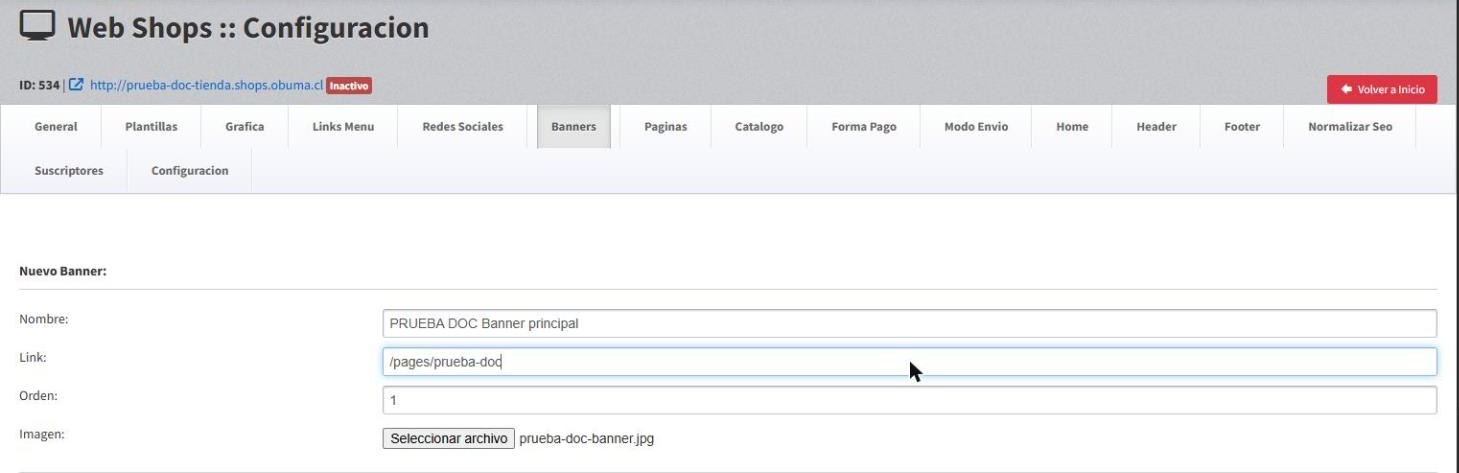
Task: Open the Catalogo tab
Action: click(759, 127)
